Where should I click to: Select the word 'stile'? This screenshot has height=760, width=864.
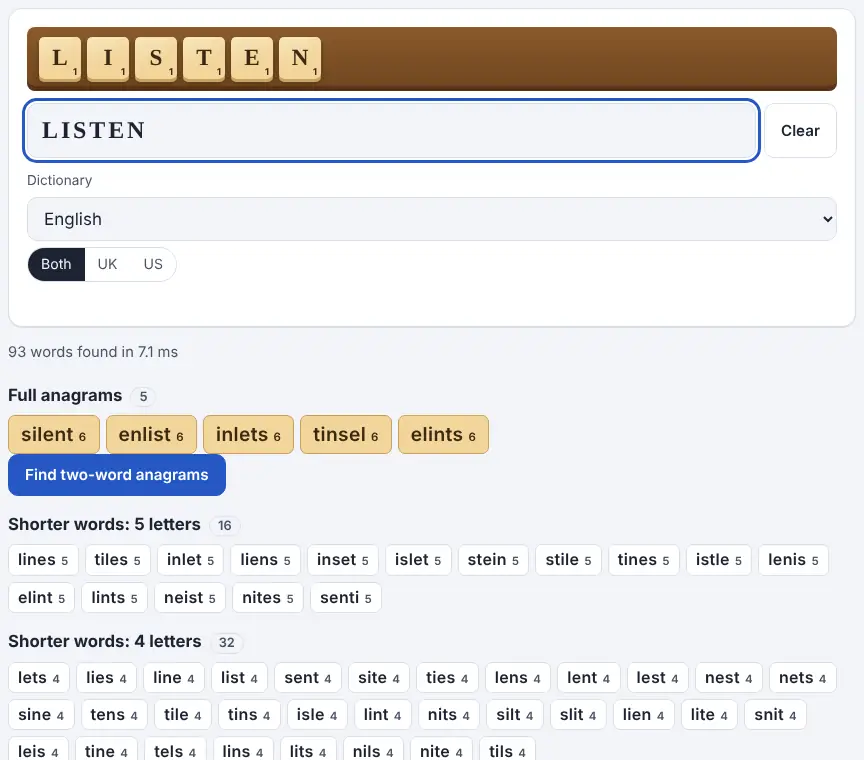click(568, 560)
